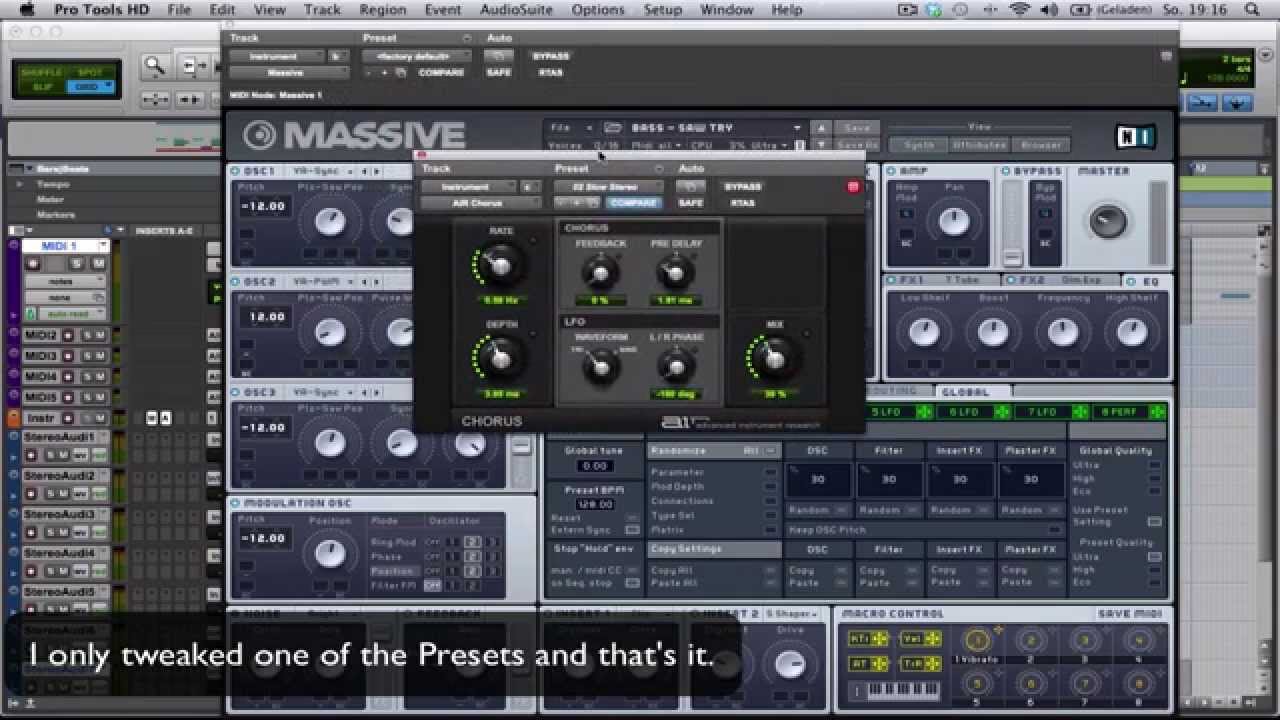This screenshot has width=1280, height=720.
Task: Click the Chorus PRE DELAY knob
Action: click(x=675, y=273)
